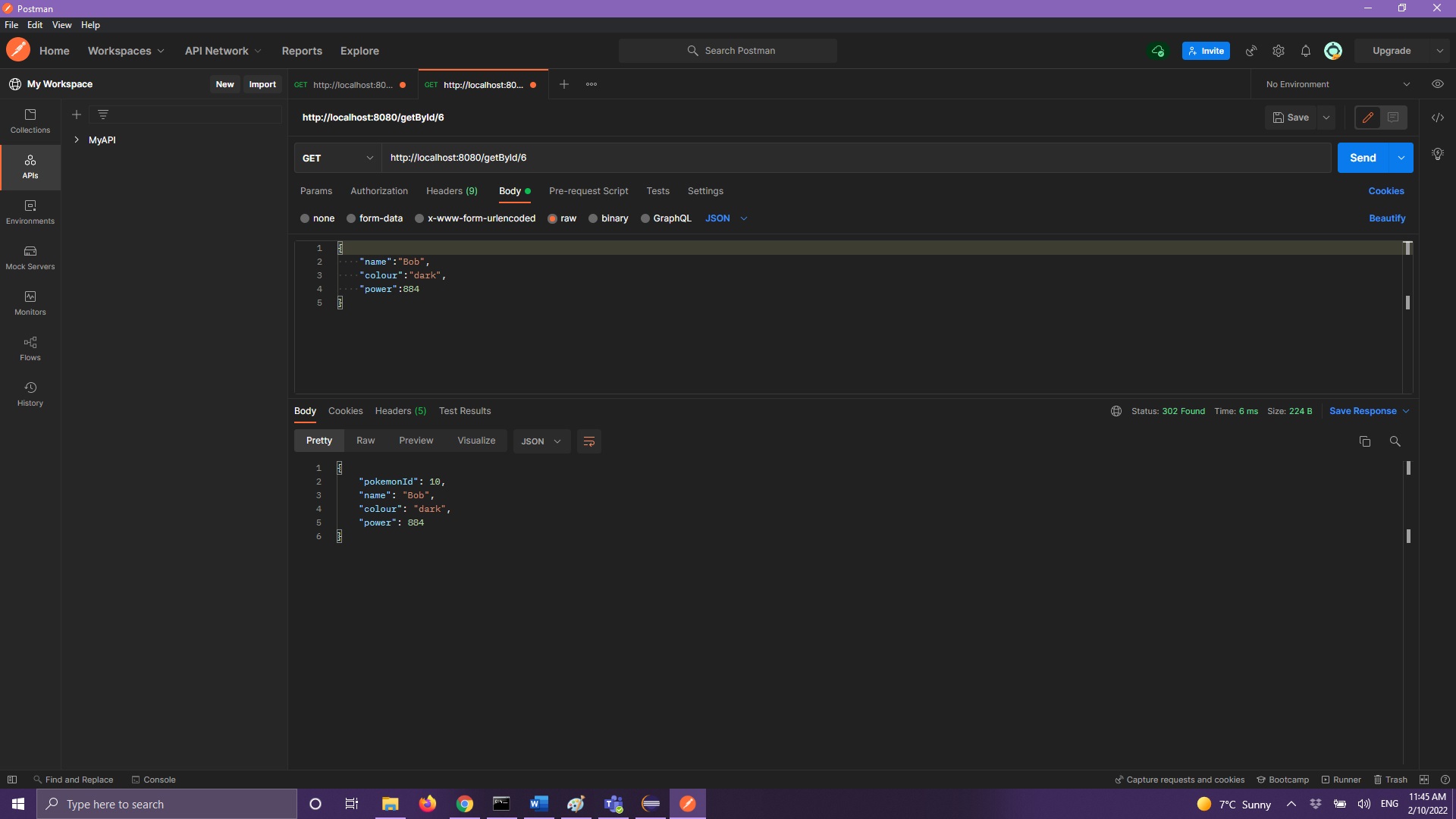Click the request info lightbulb icon

[1437, 154]
